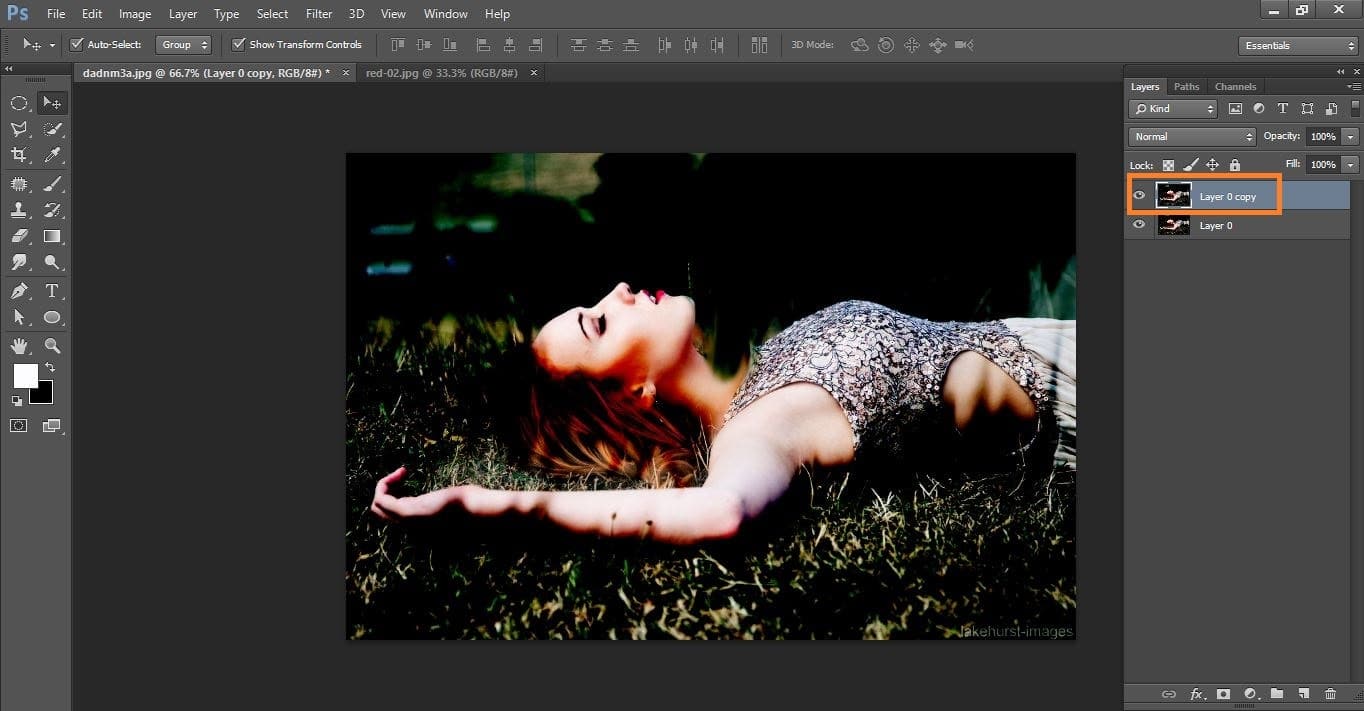Add a layer mask
The height and width of the screenshot is (711, 1364).
[x=1222, y=694]
